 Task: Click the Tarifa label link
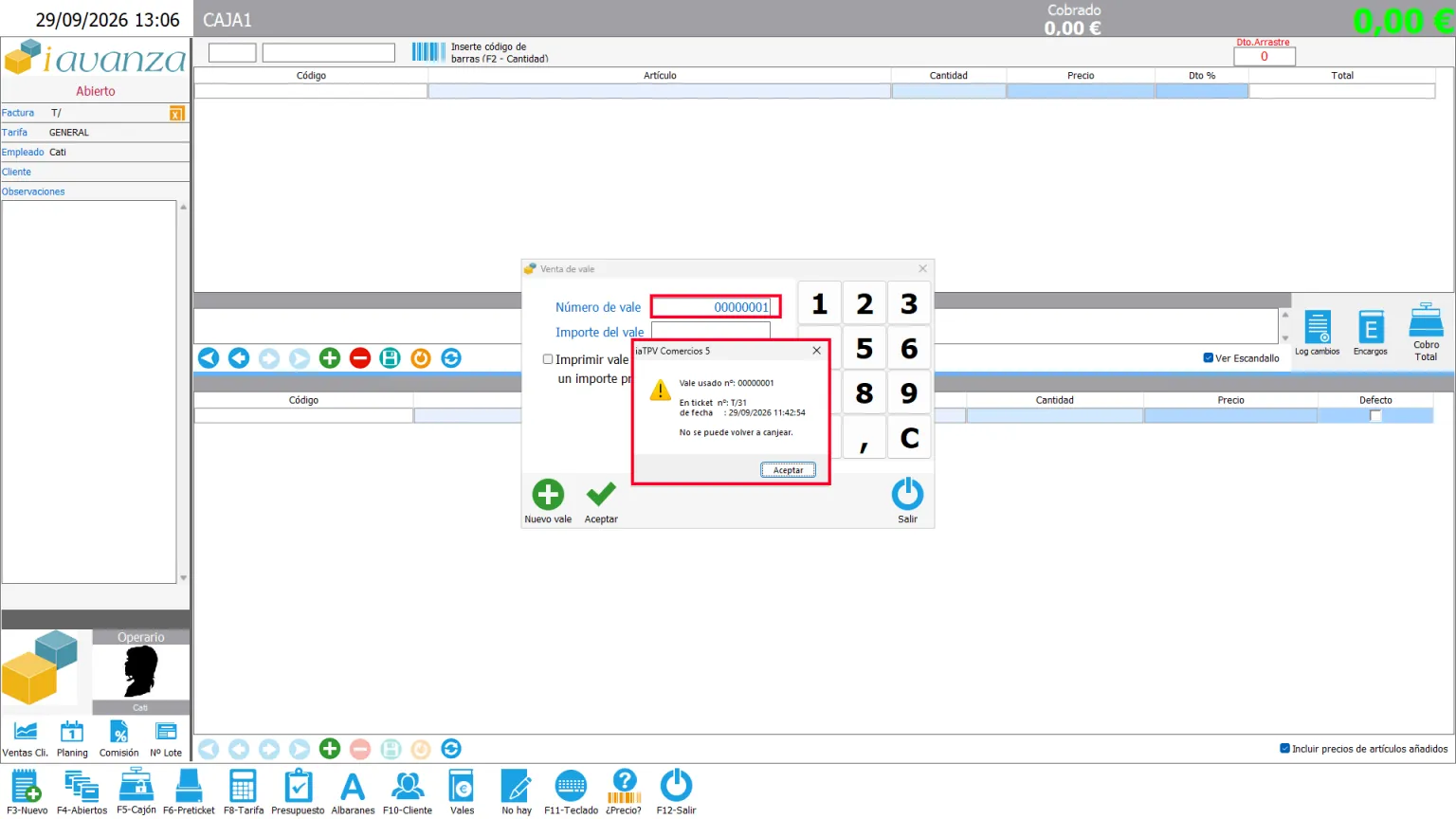[14, 133]
